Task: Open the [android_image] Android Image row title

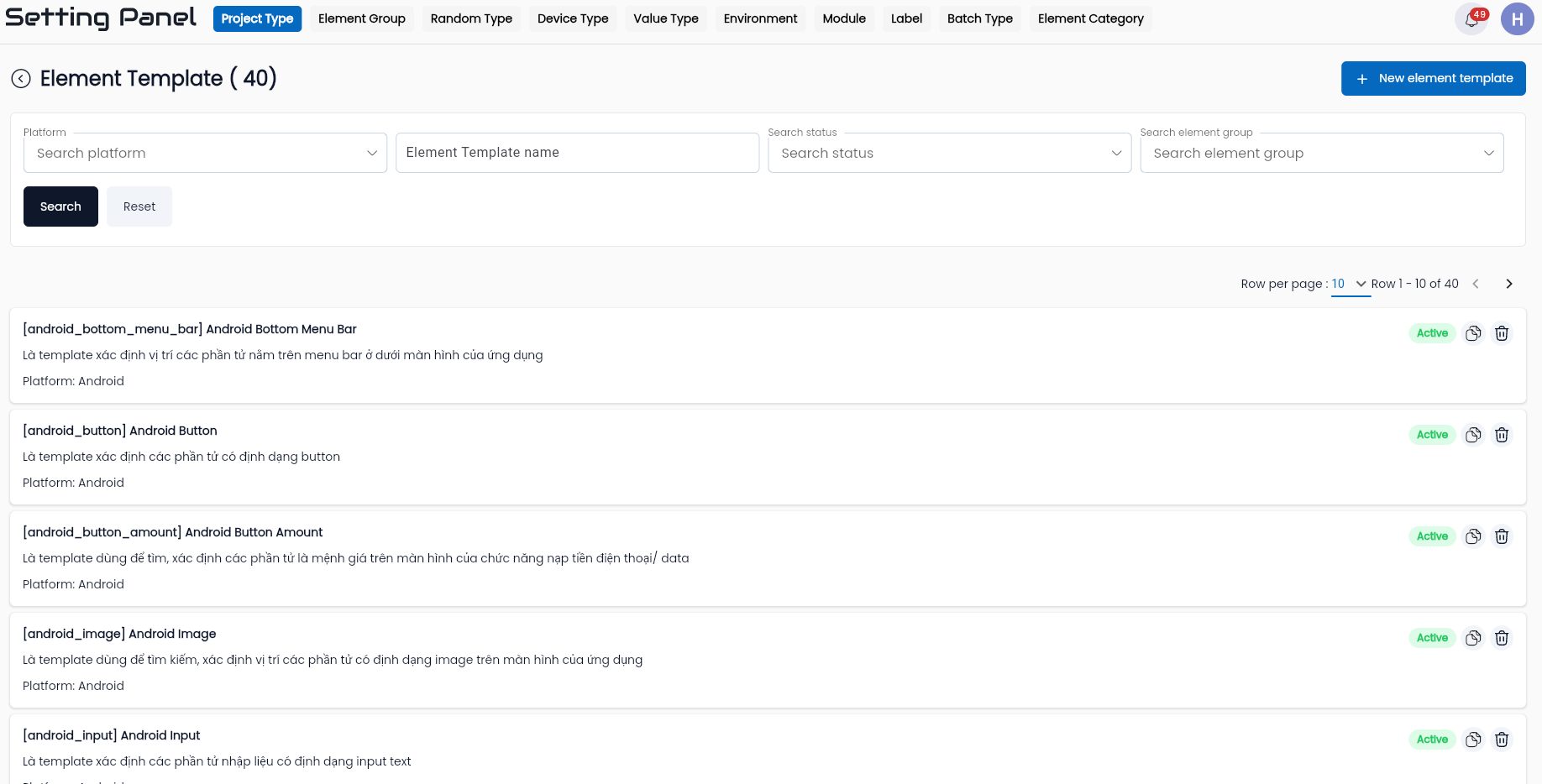Action: 119,634
